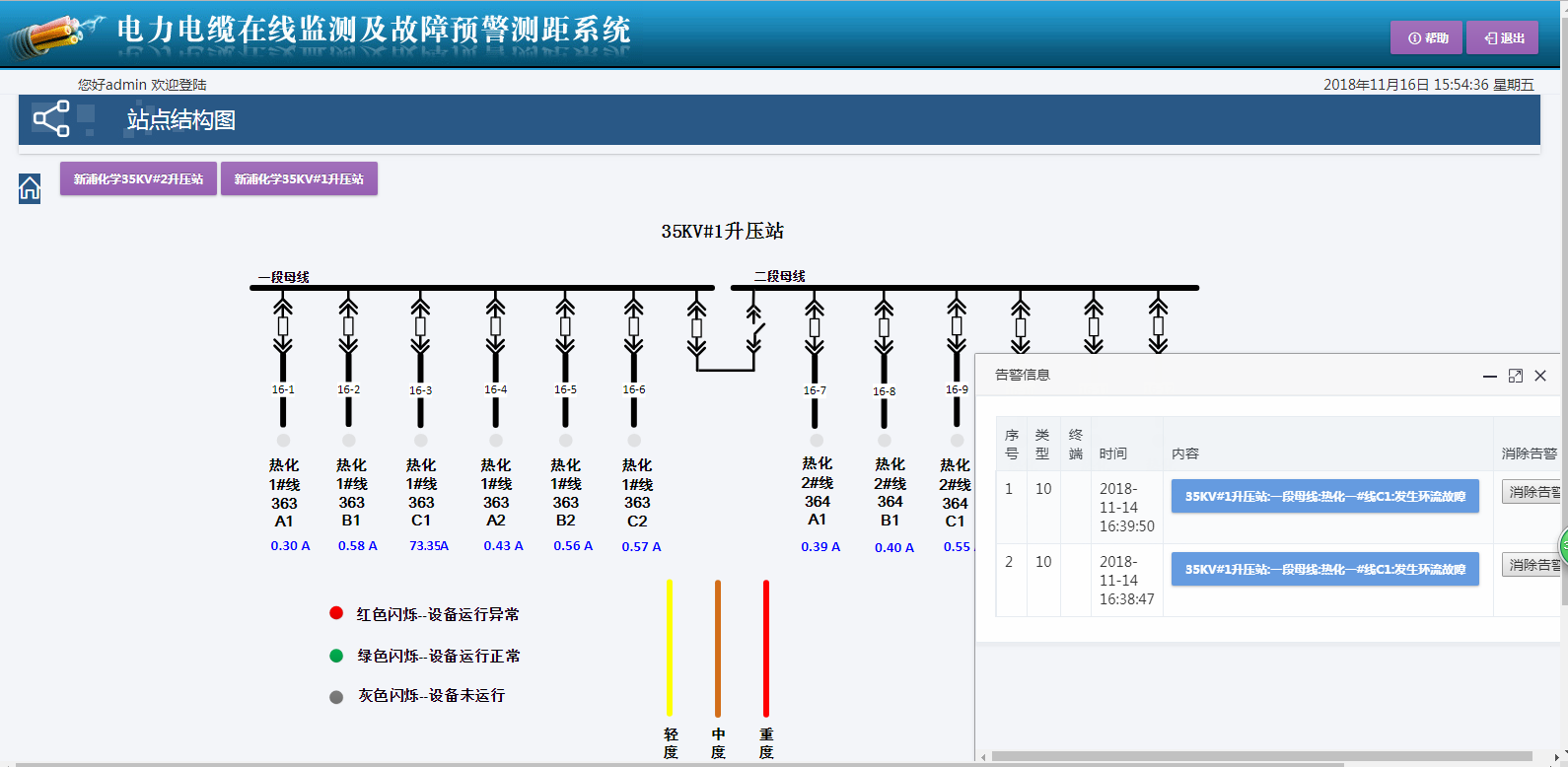Click status indicator dot under feeder 16-3

(421, 441)
